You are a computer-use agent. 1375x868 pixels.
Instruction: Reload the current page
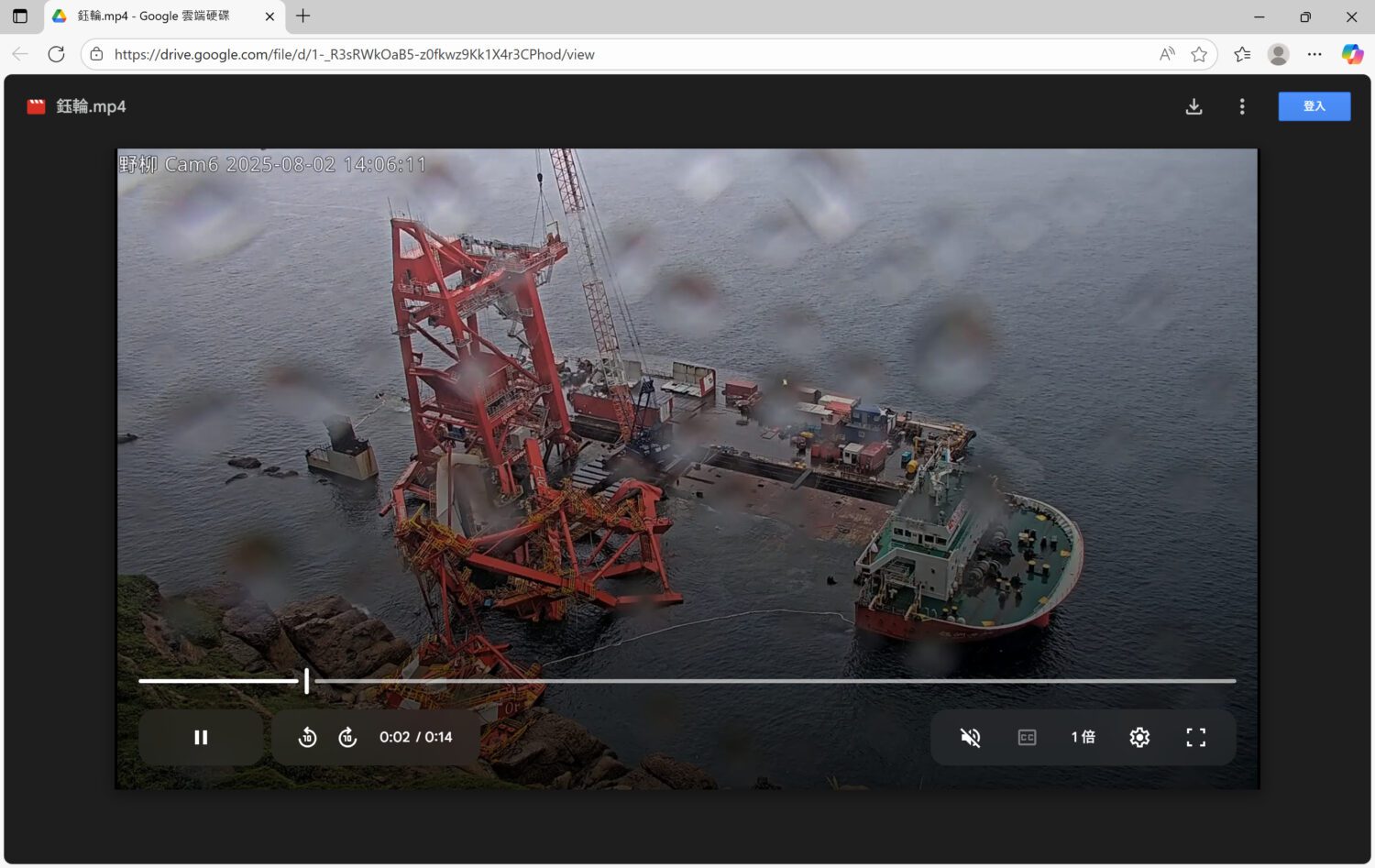(56, 54)
